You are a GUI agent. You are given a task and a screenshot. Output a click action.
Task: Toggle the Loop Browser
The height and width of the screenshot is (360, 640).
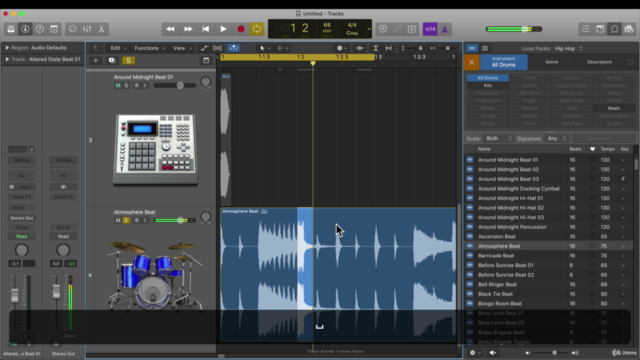614,29
